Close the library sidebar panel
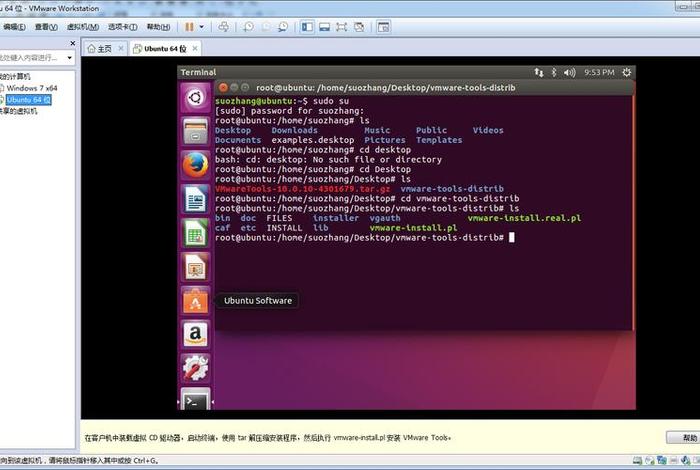The image size is (700, 470). pos(73,43)
